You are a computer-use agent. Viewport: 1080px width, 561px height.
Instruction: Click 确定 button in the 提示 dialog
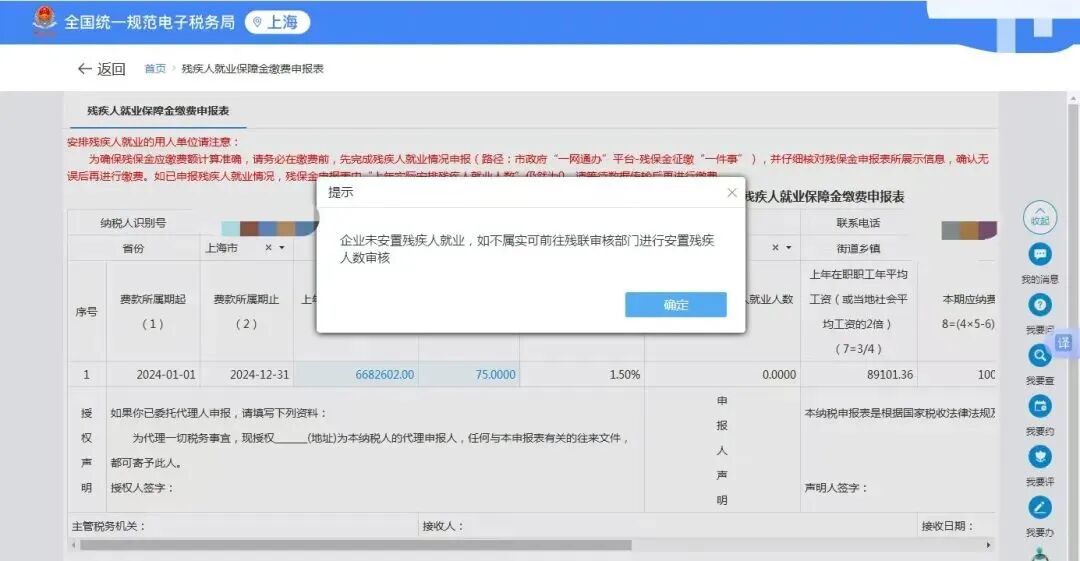pos(676,305)
